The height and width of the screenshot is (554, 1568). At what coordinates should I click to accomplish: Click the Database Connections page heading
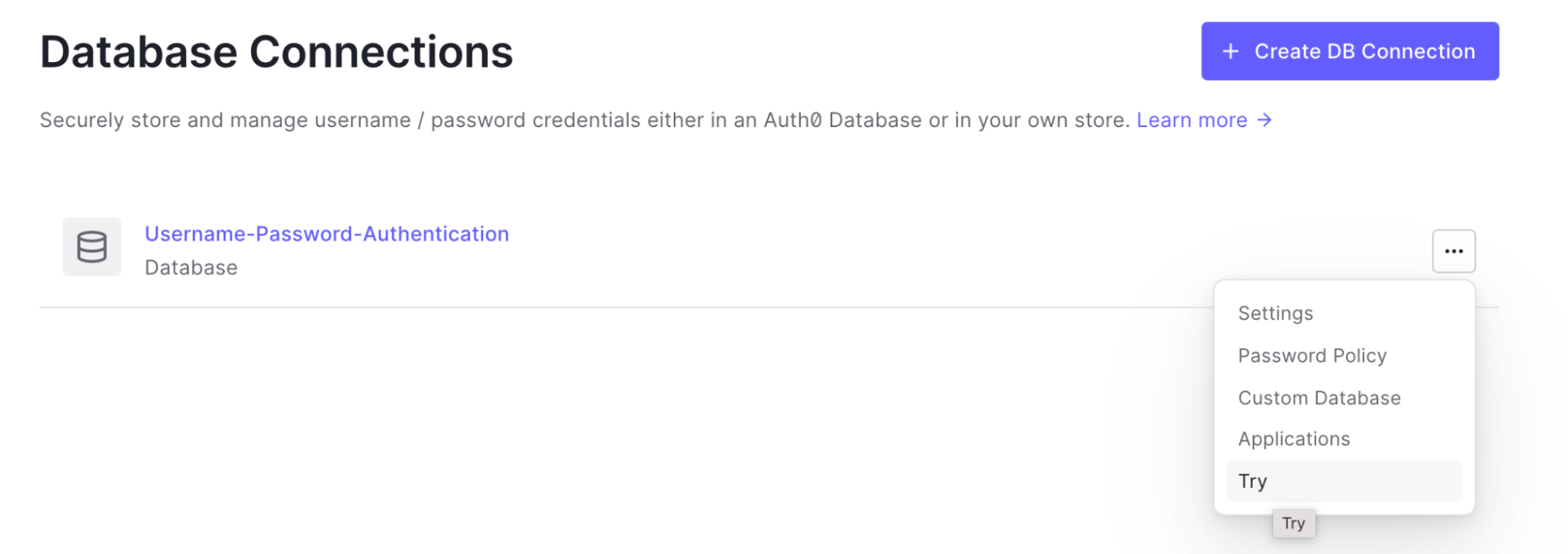(276, 52)
